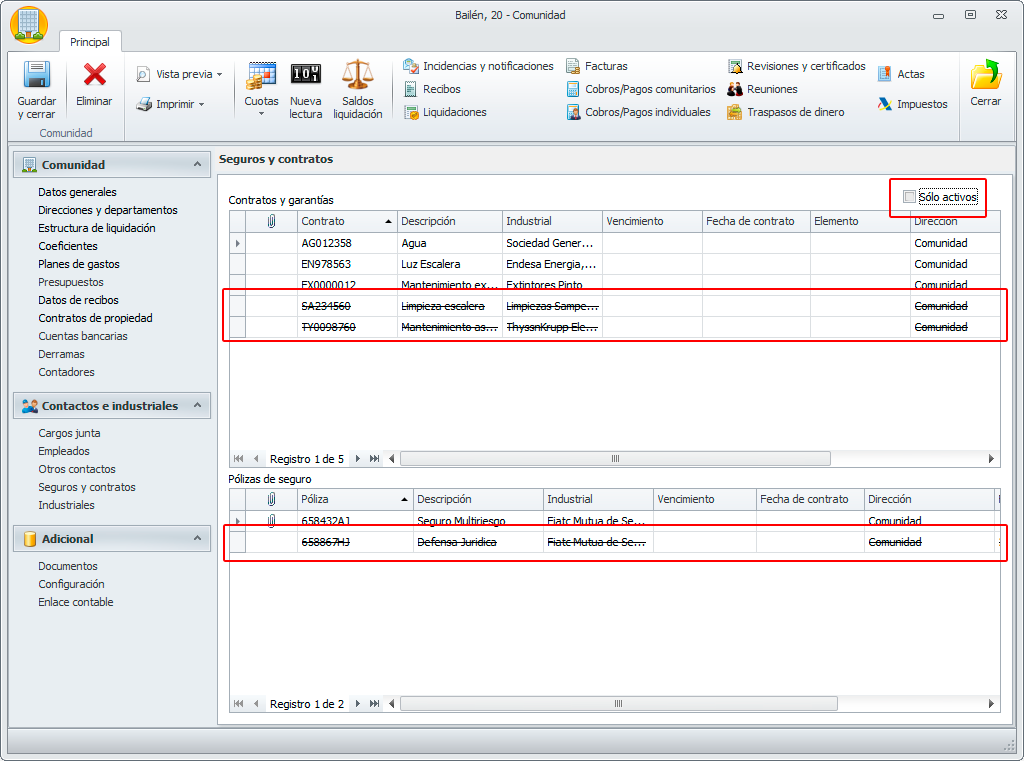Click the red Eliminar X icon
This screenshot has width=1024, height=761.
point(95,76)
